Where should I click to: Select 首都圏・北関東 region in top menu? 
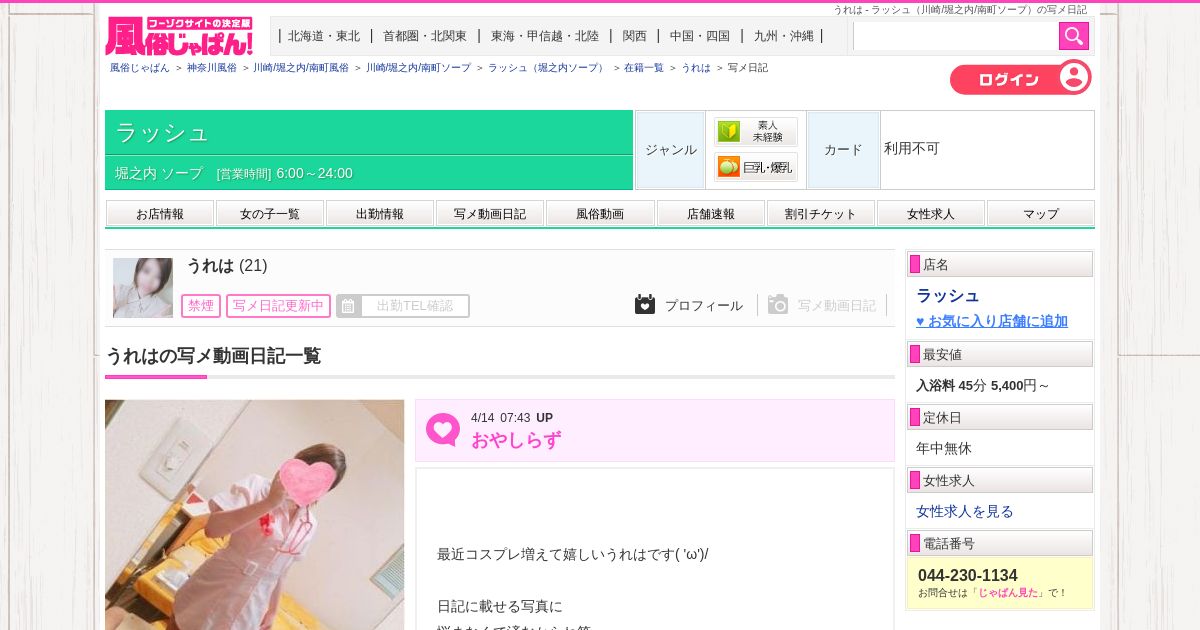pyautogui.click(x=424, y=36)
